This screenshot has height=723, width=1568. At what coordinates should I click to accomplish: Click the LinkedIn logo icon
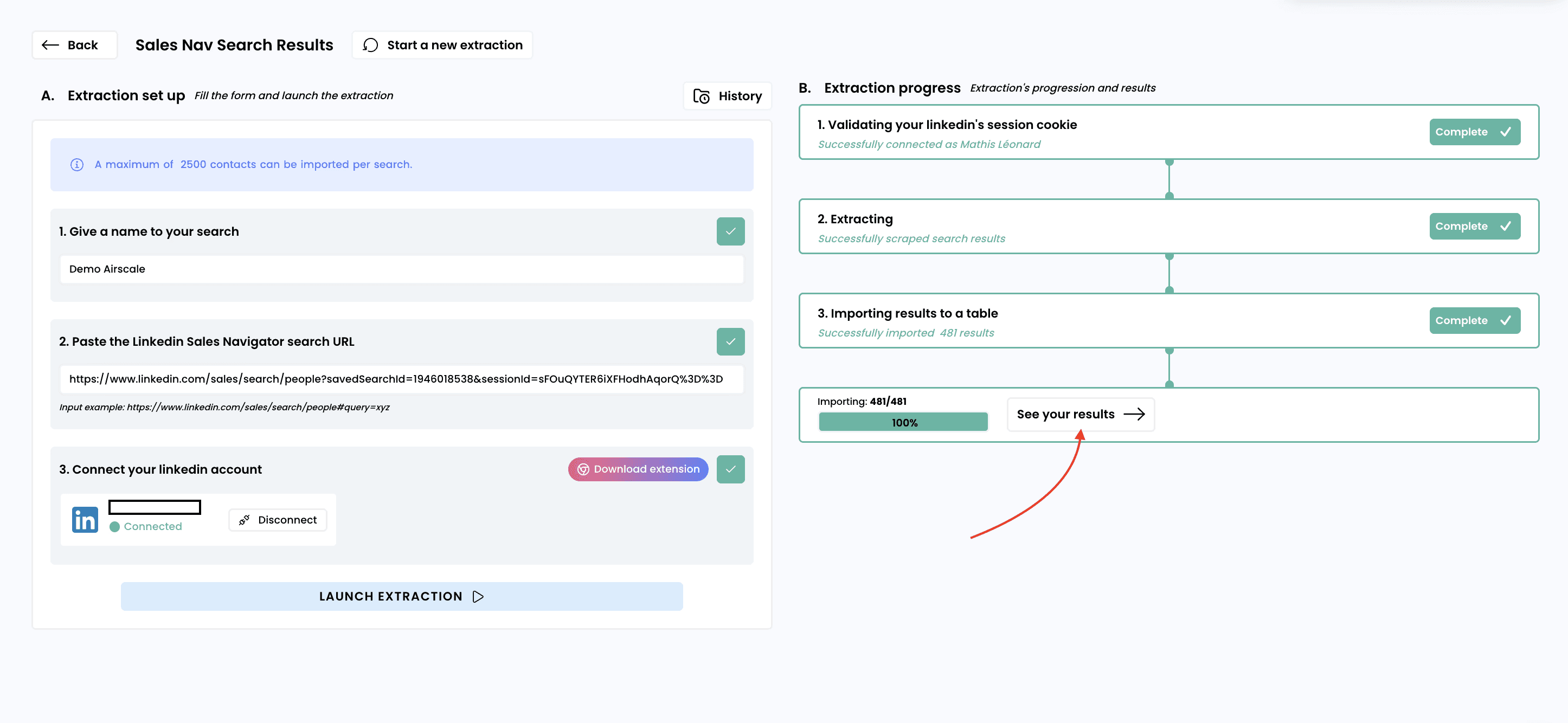[x=85, y=519]
